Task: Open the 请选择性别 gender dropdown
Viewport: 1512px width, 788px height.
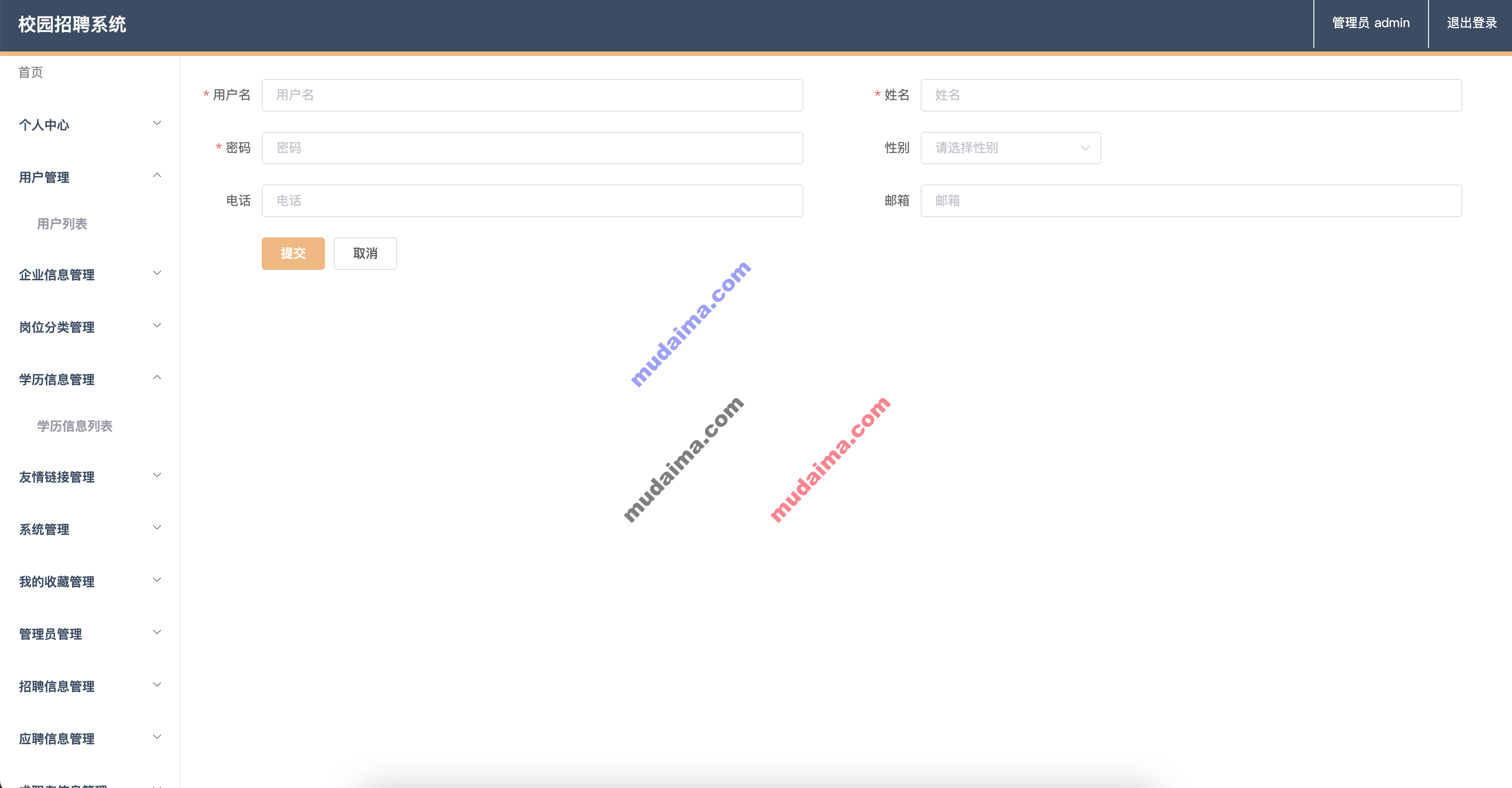Action: point(1010,148)
